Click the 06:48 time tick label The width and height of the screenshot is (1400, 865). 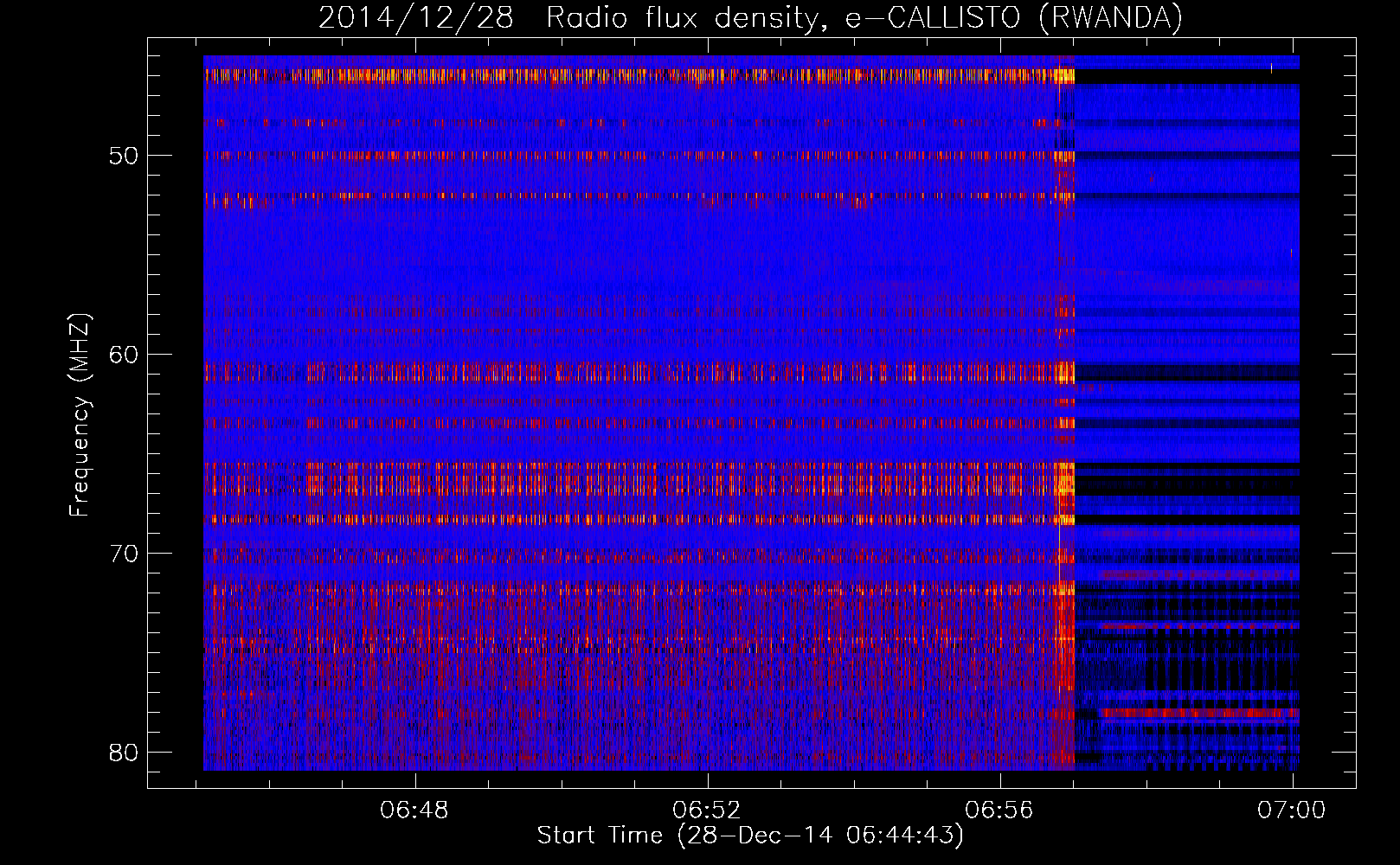pos(414,811)
